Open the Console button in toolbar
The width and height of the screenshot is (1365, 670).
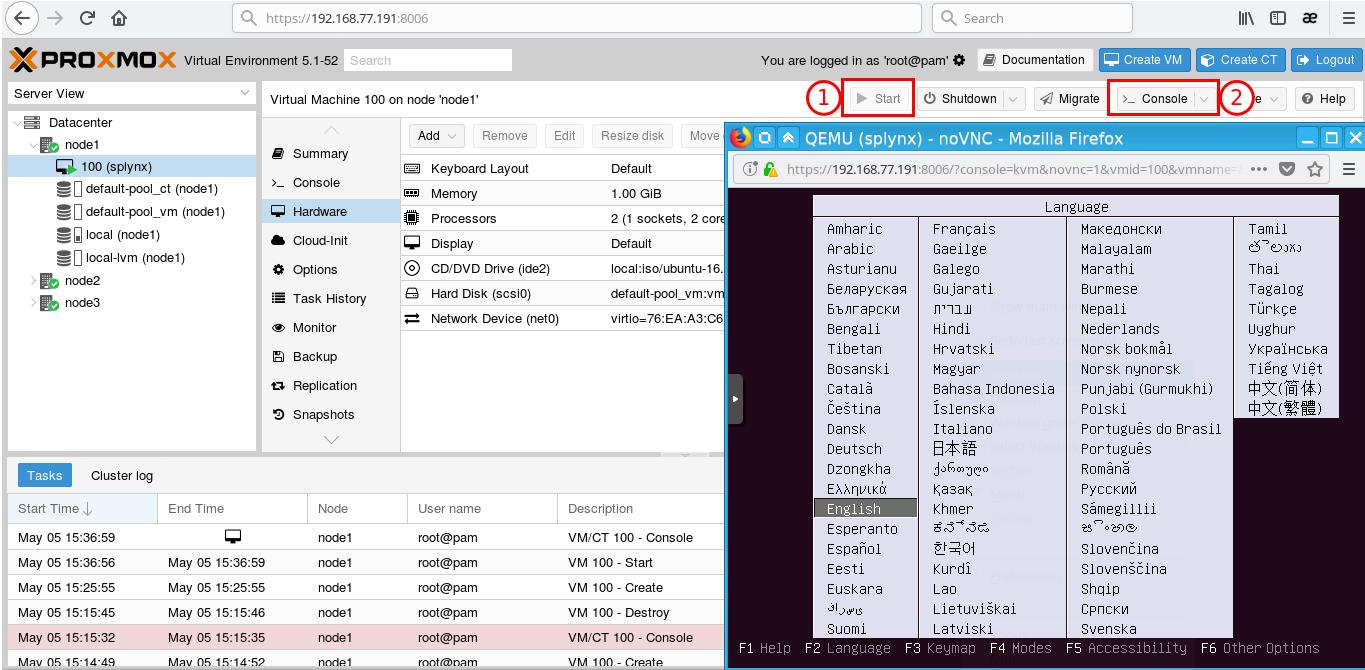[1154, 99]
